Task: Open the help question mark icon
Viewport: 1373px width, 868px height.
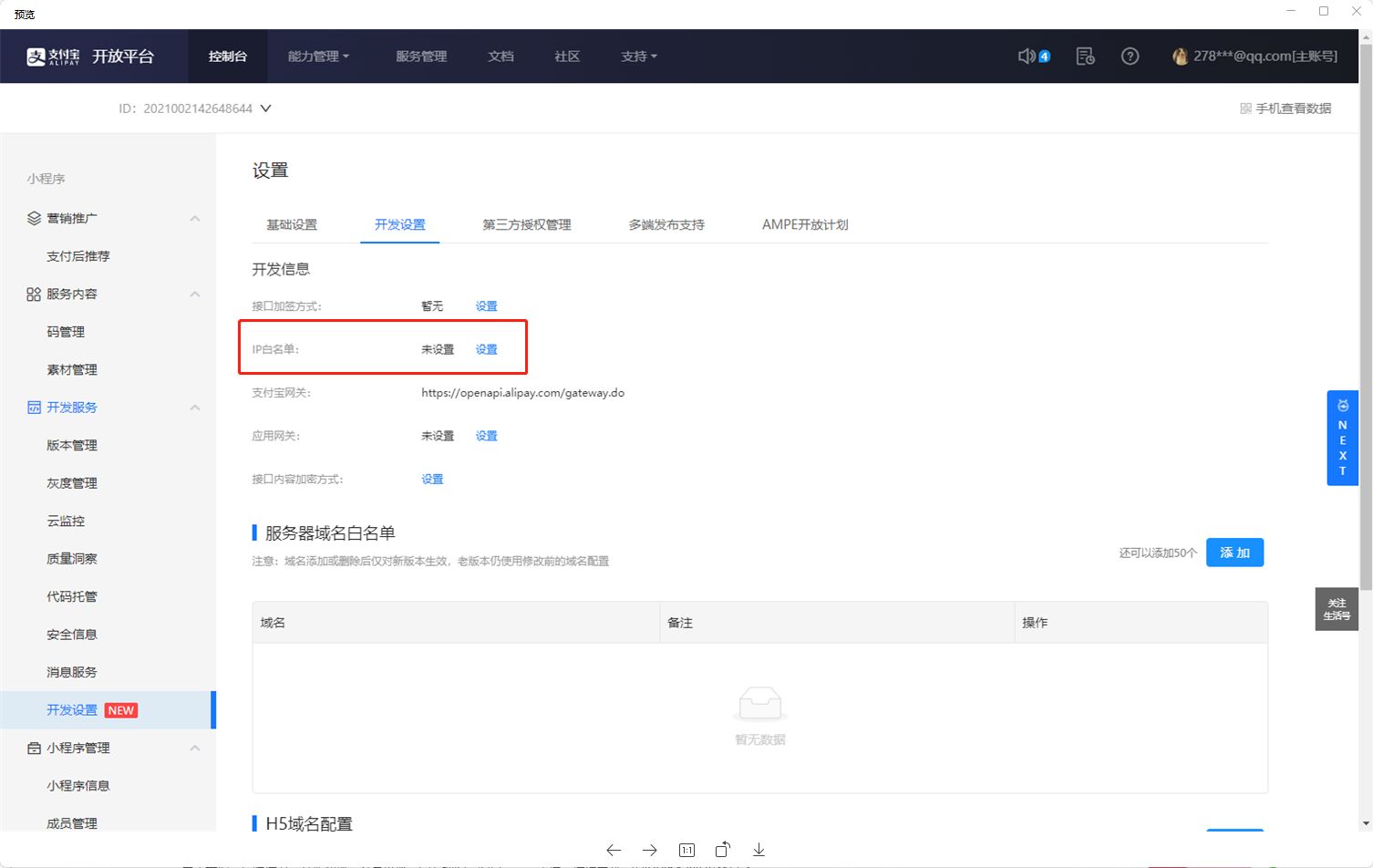Action: tap(1130, 57)
